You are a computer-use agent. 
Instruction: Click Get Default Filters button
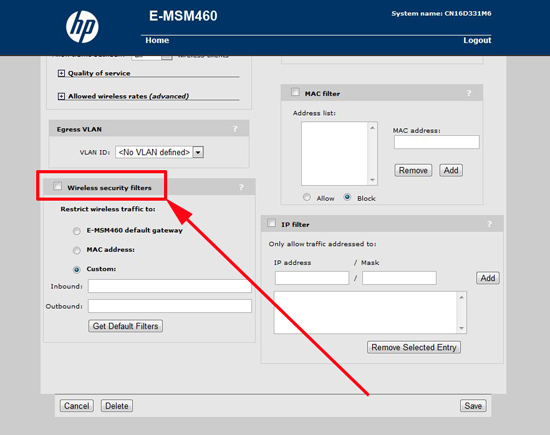[126, 326]
